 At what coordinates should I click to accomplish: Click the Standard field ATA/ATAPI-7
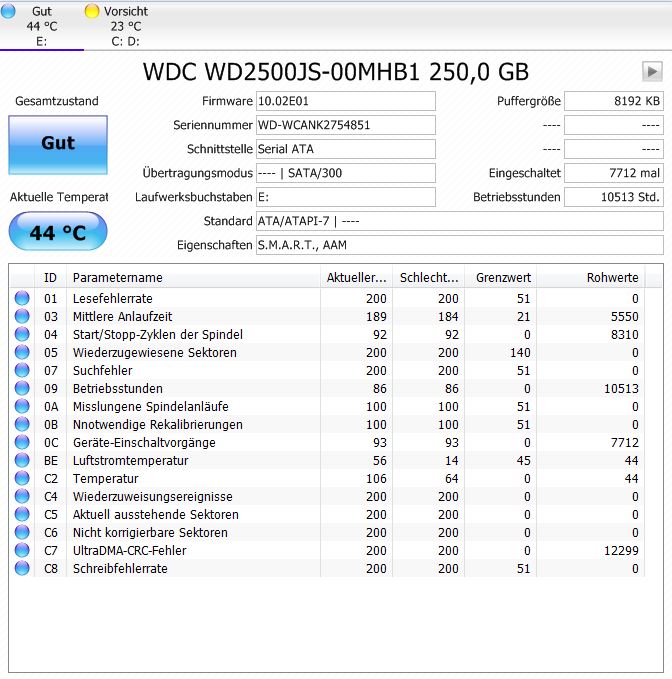pyautogui.click(x=460, y=221)
